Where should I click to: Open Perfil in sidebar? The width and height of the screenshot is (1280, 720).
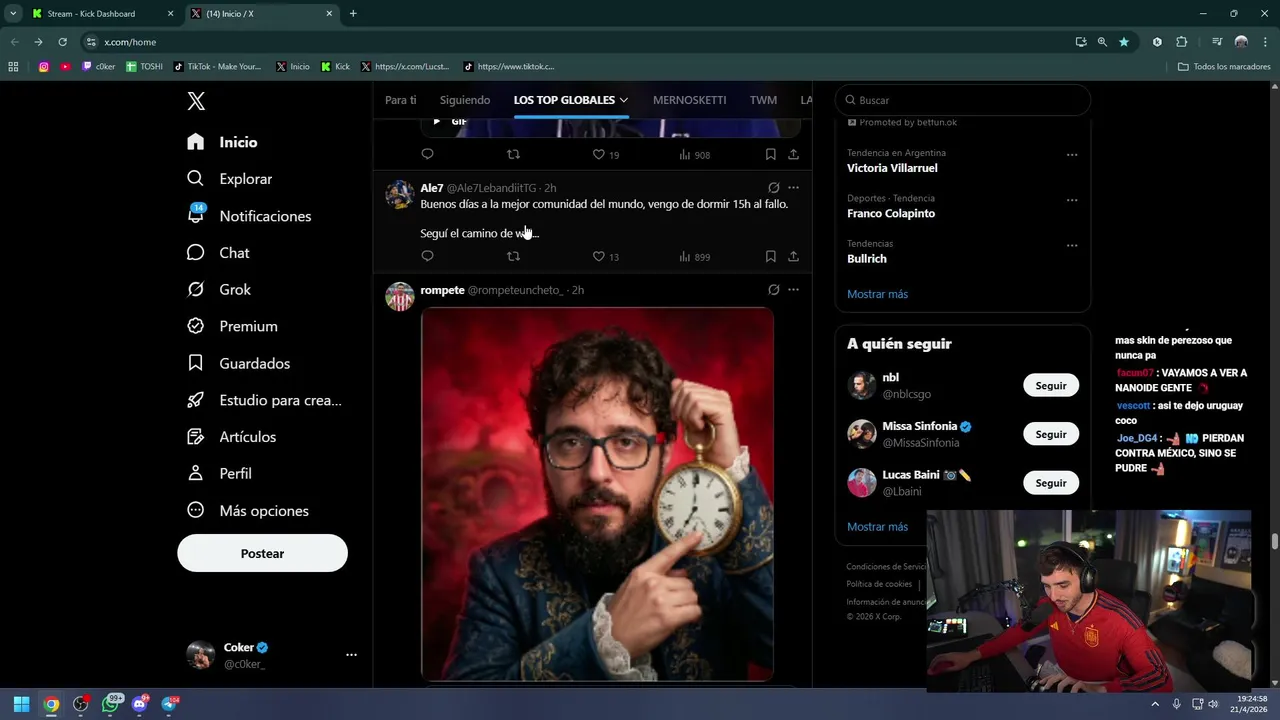[x=219, y=474]
